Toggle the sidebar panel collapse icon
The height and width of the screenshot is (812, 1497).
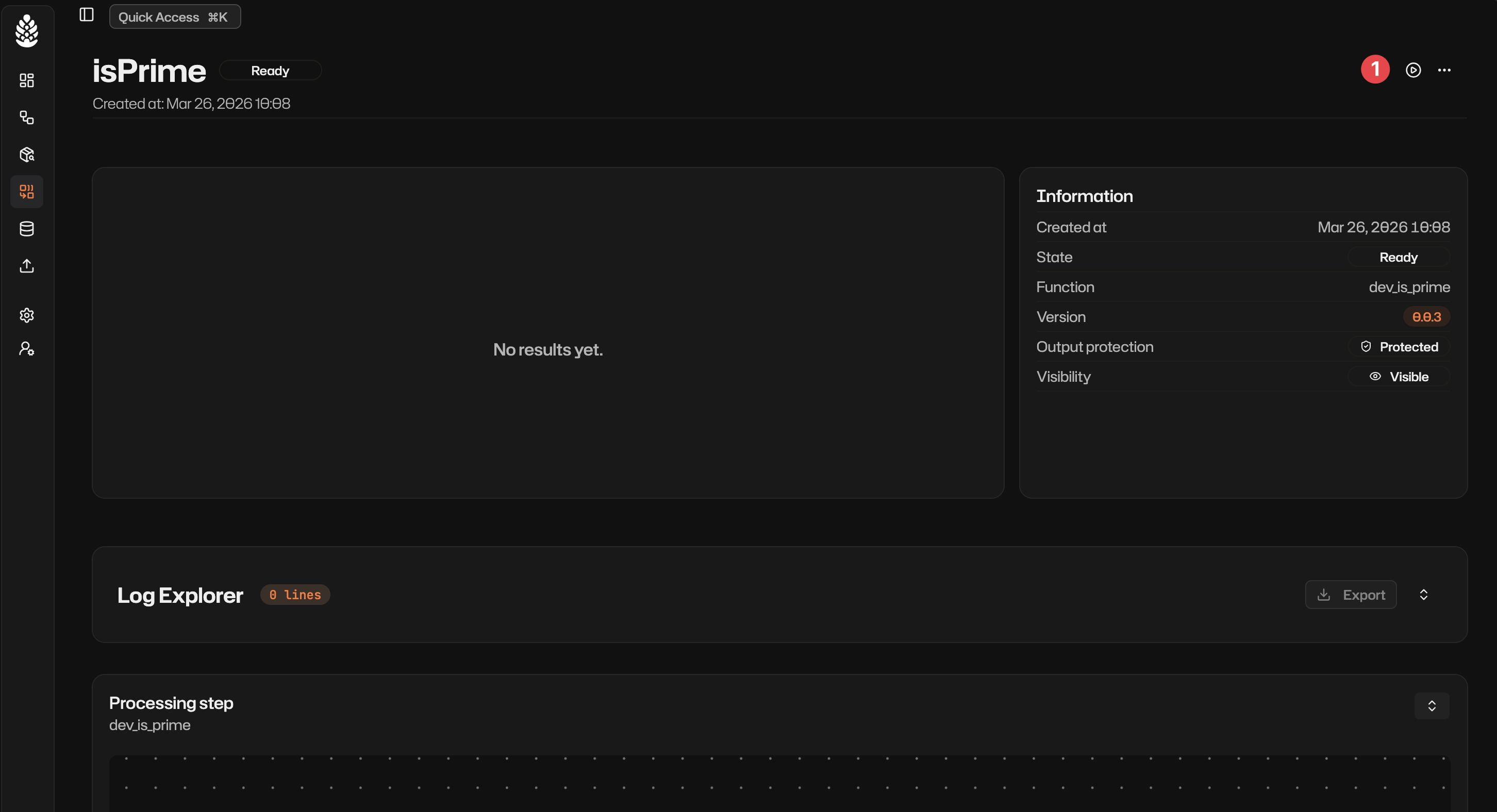(x=87, y=15)
